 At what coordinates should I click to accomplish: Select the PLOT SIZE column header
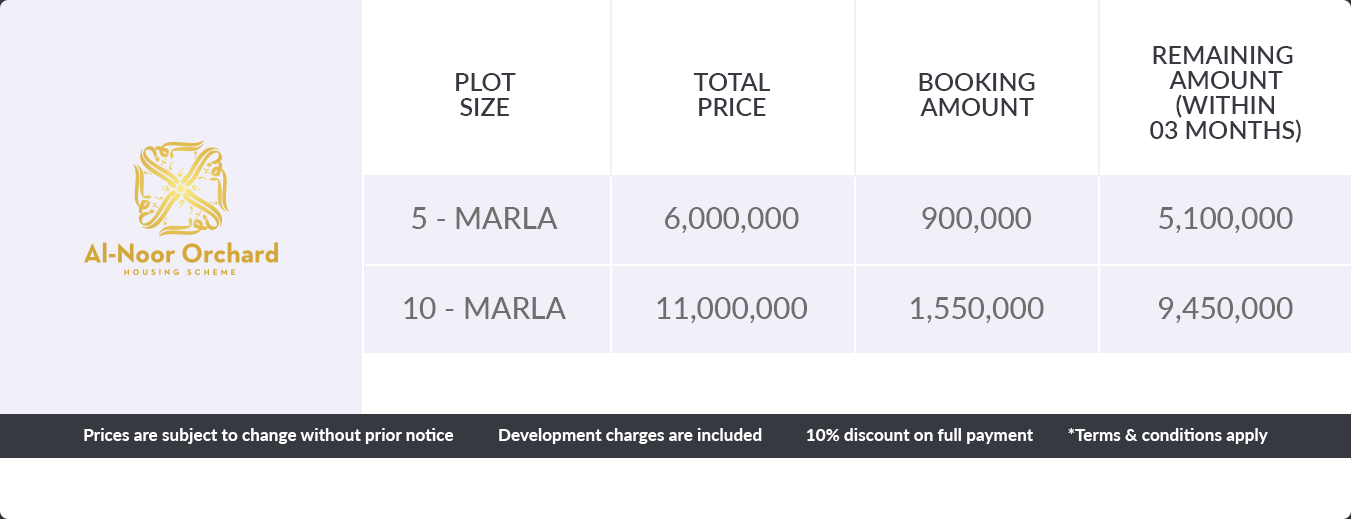point(485,95)
